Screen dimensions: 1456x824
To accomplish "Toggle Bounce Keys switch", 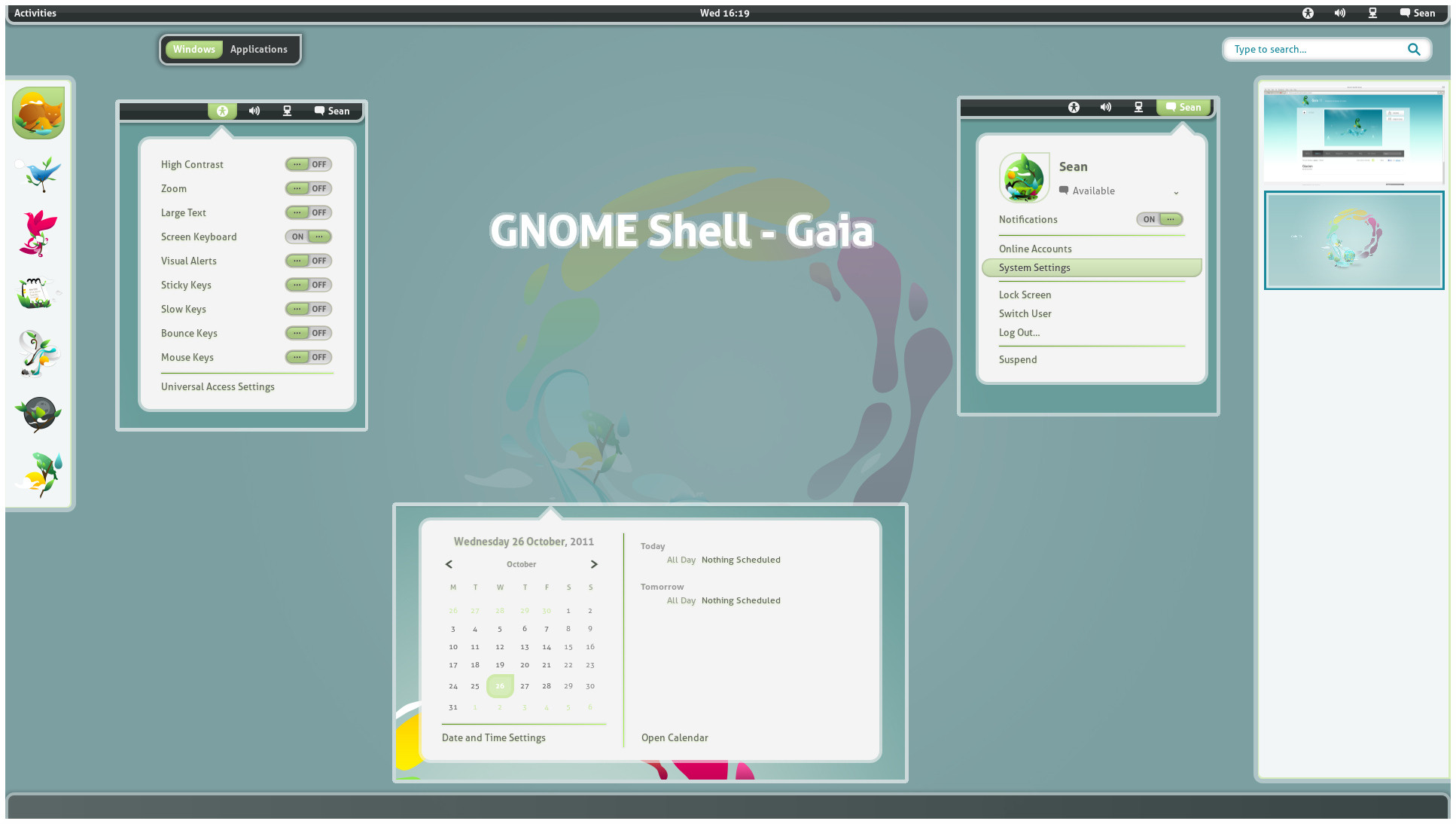I will click(x=309, y=333).
